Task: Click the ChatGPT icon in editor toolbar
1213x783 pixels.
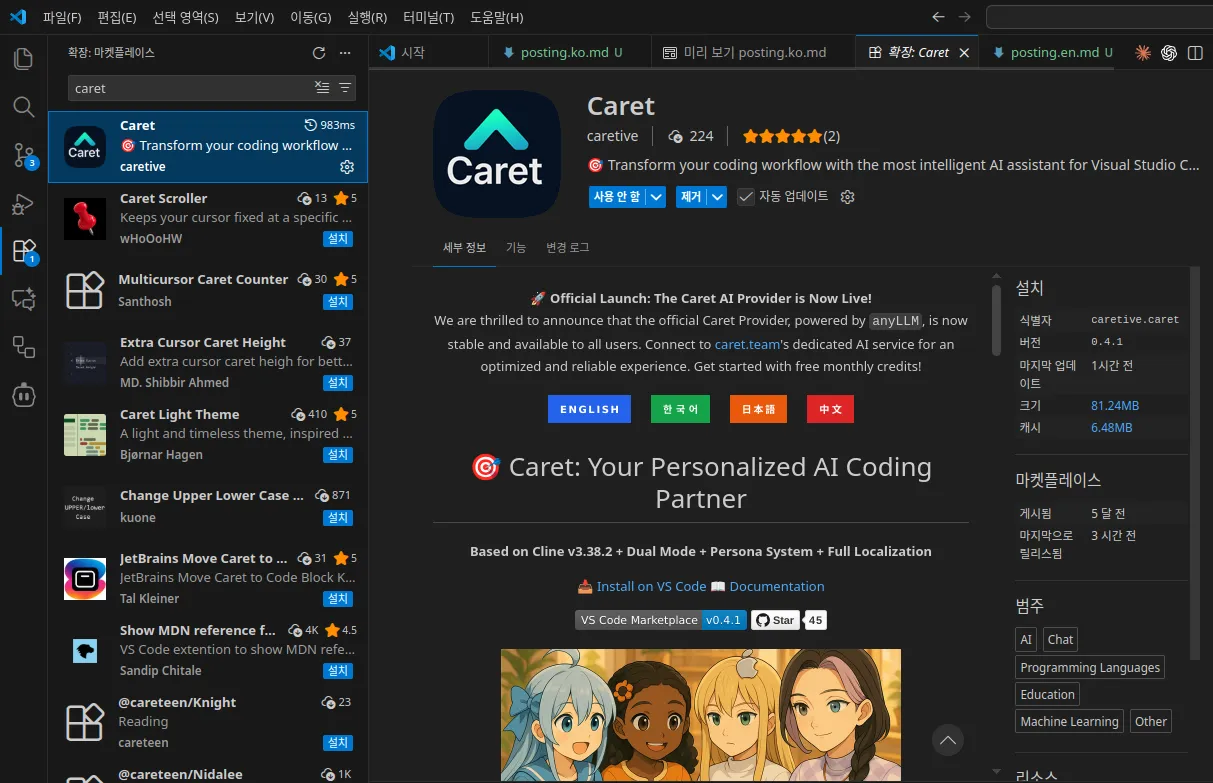Action: (1168, 53)
